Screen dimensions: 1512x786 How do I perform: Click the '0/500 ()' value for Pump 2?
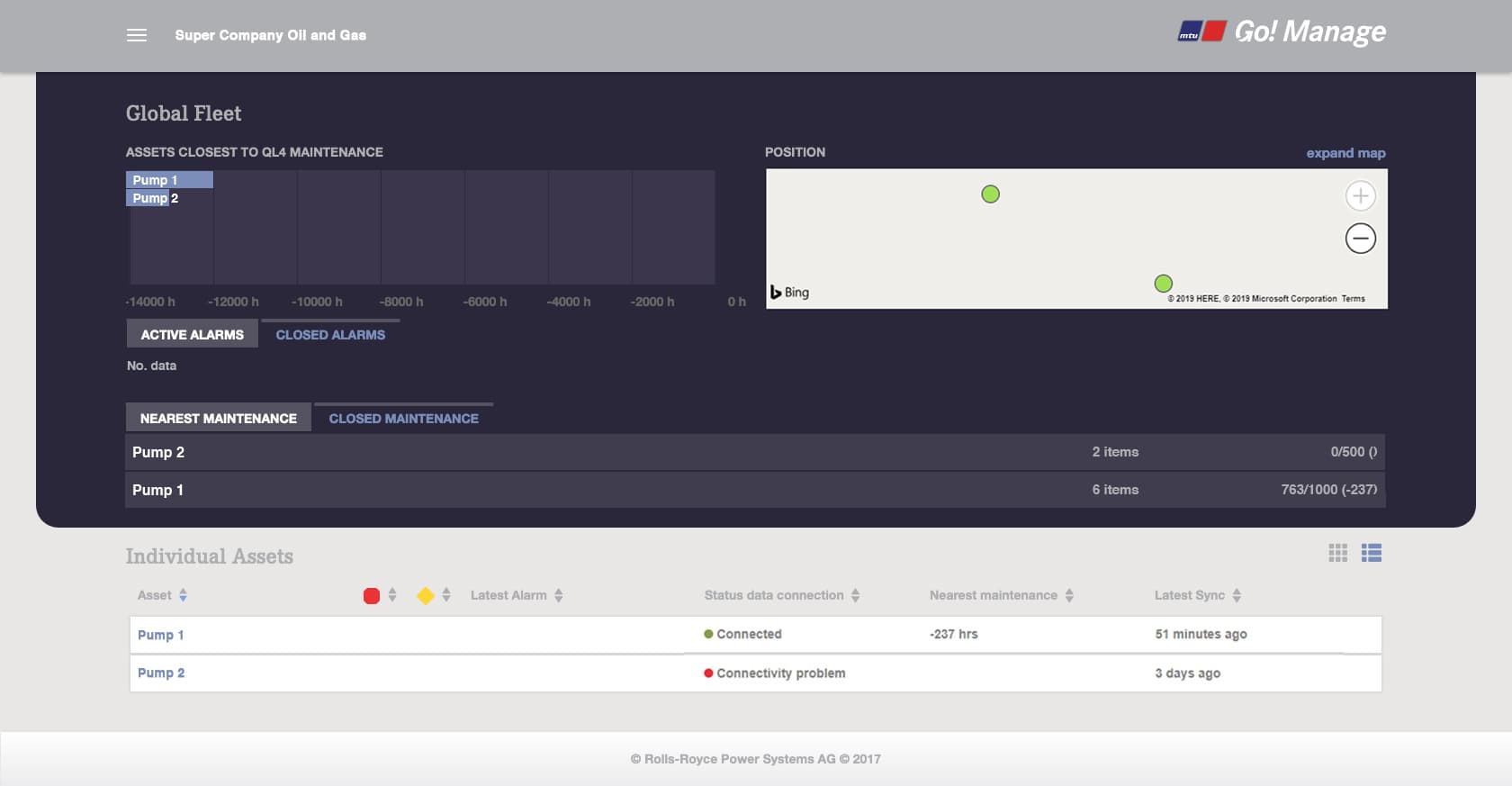click(1354, 452)
